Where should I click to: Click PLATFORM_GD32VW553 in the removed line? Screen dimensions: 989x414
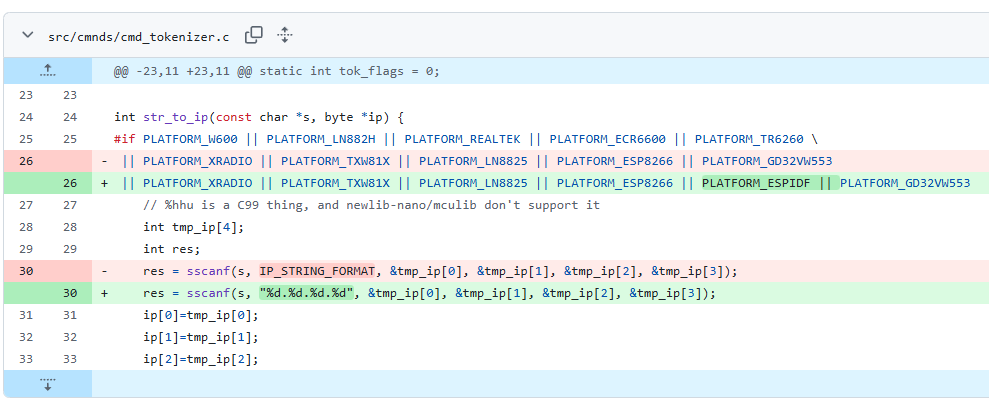[767, 161]
